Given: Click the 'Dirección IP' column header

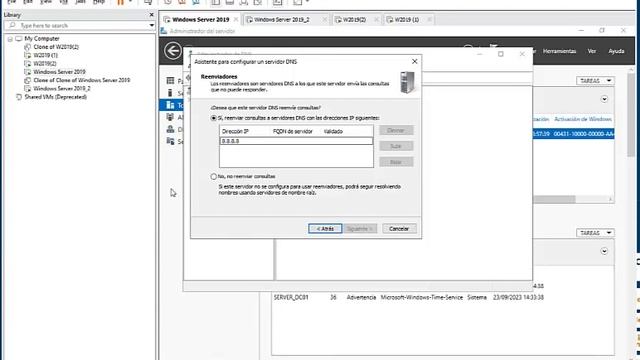Looking at the screenshot, I should [236, 131].
